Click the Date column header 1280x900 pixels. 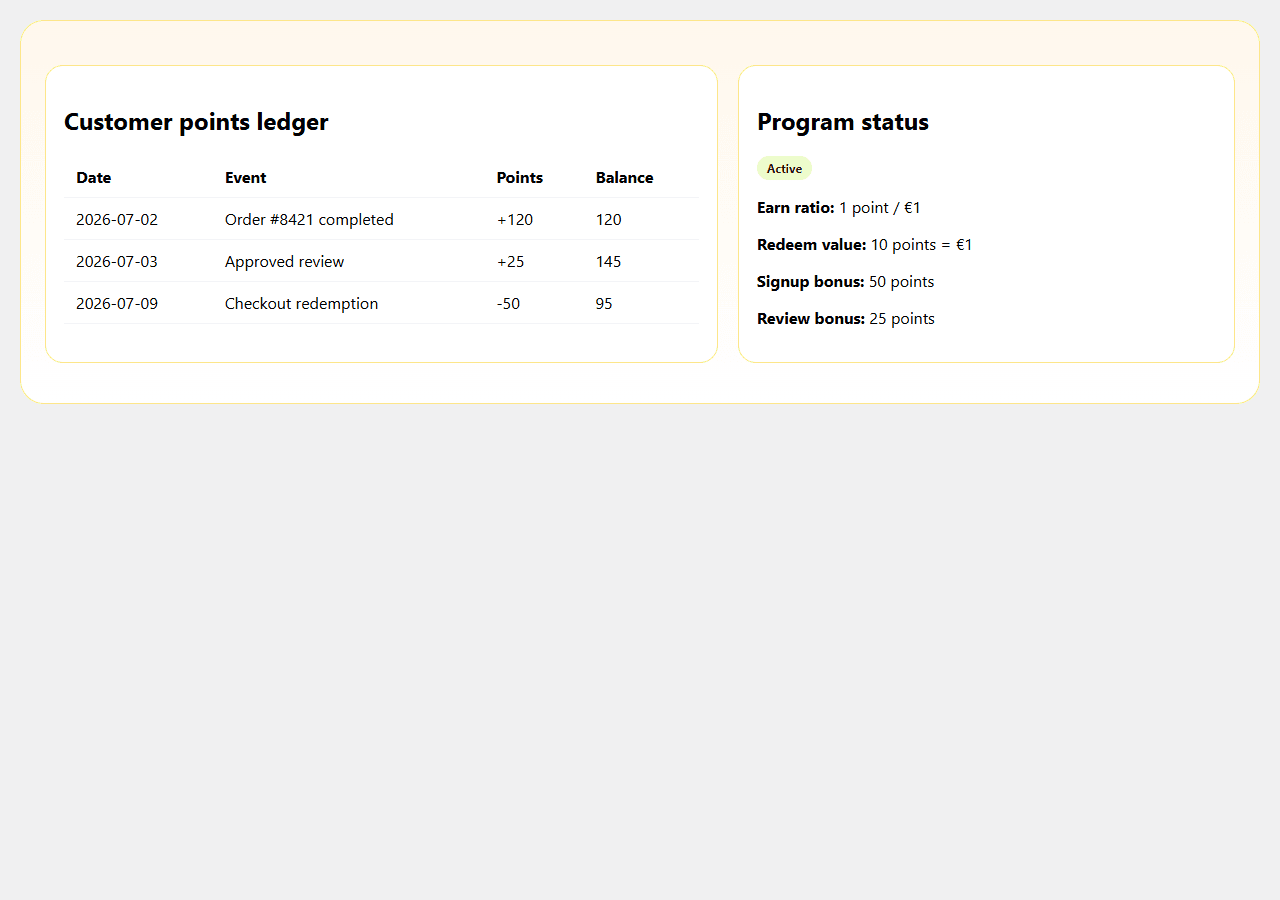[x=94, y=178]
